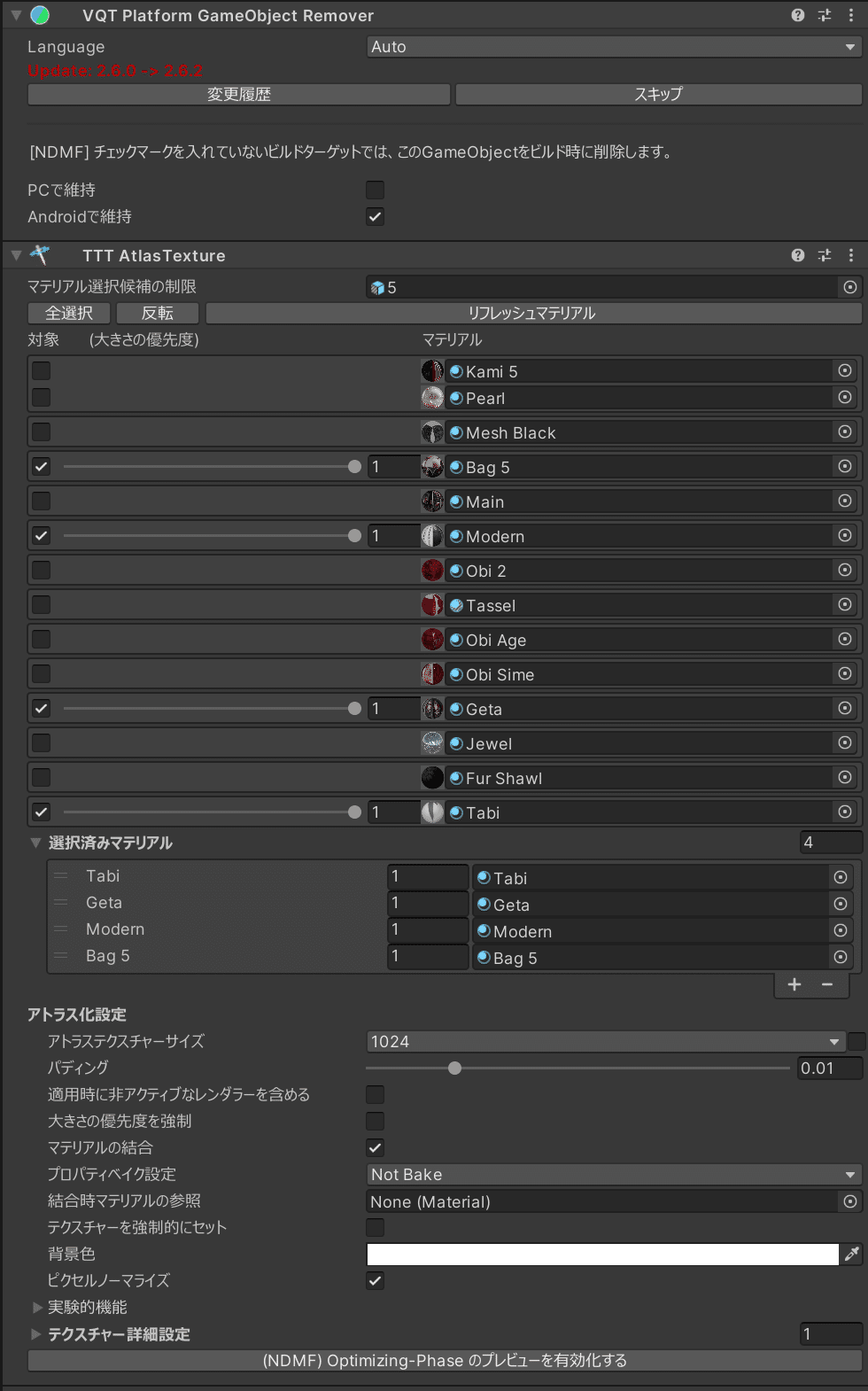Image resolution: width=868 pixels, height=1391 pixels.
Task: Open the atlas texture size dropdown 1024
Action: point(605,1041)
